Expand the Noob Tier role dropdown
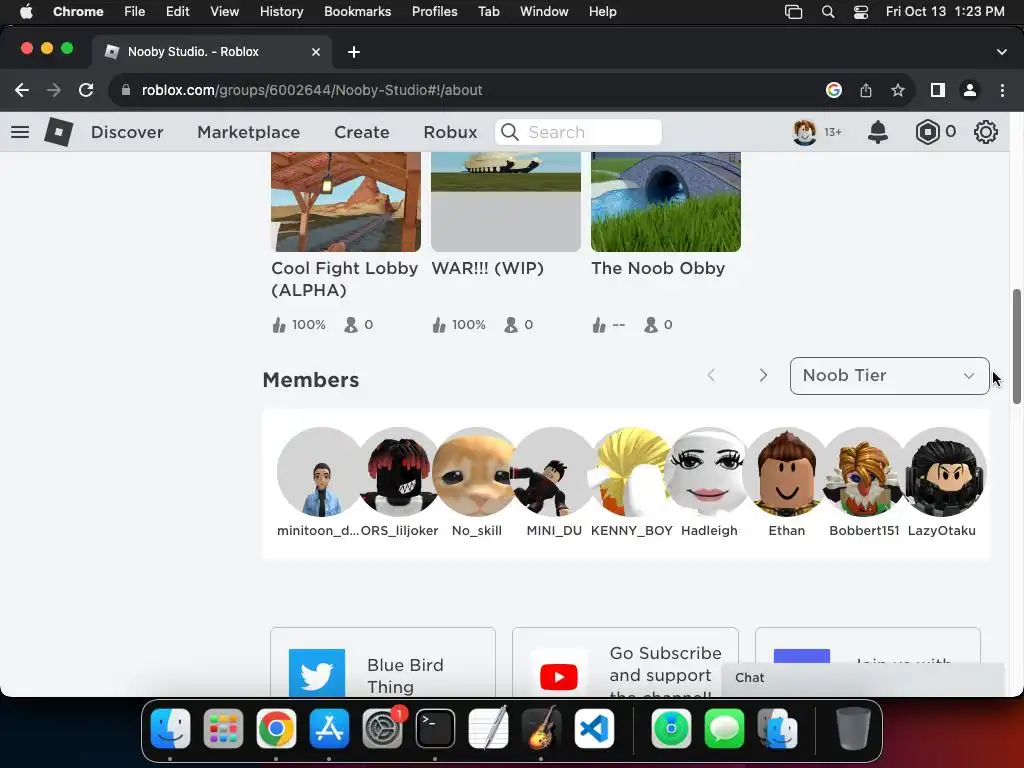1024x768 pixels. [x=889, y=376]
